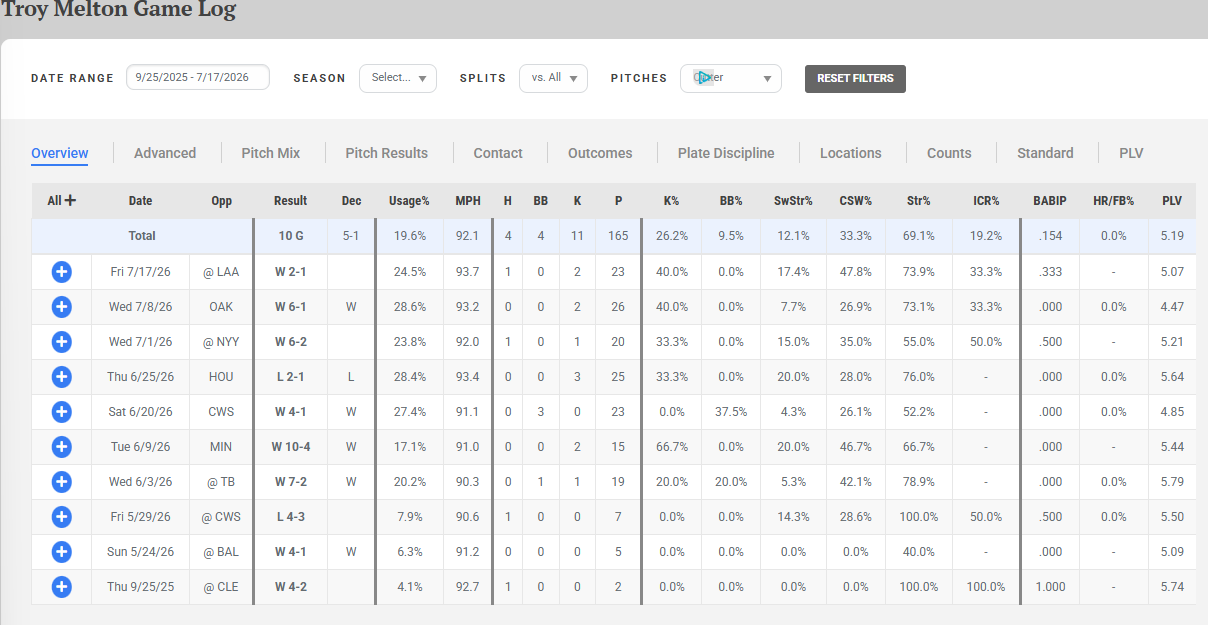Open the Locations tab
Screen dimensions: 1208x625
click(851, 153)
